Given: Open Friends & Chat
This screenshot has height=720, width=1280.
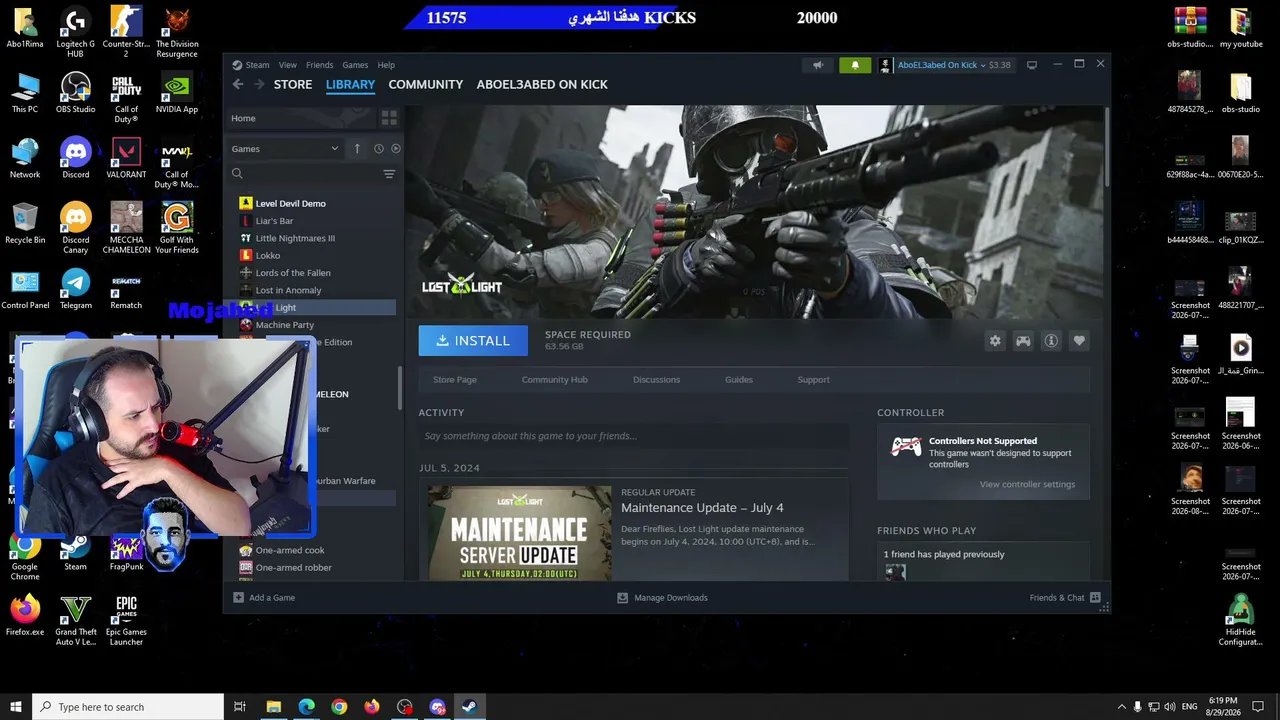Looking at the screenshot, I should point(1066,598).
